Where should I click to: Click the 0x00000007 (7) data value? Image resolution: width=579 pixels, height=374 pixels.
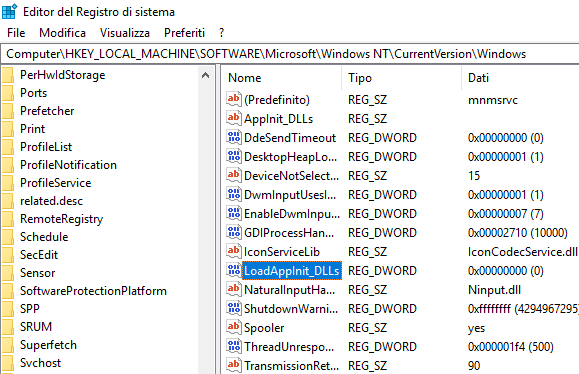(506, 214)
